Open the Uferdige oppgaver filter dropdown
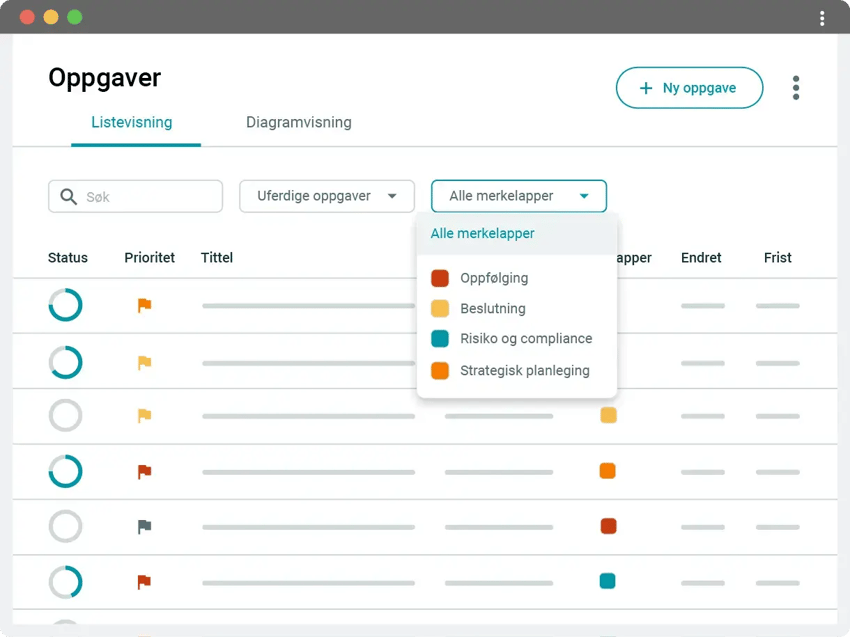850x637 pixels. point(327,196)
